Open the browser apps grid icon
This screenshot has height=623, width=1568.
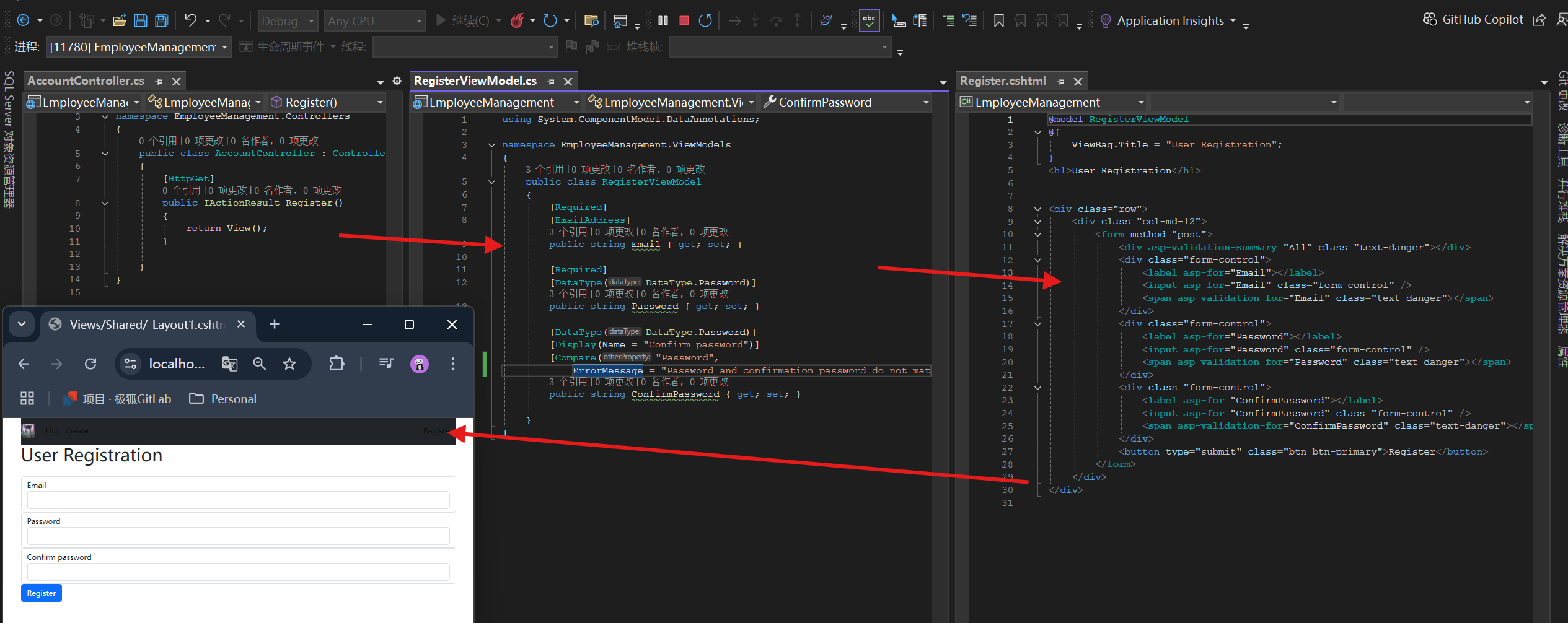[x=27, y=399]
